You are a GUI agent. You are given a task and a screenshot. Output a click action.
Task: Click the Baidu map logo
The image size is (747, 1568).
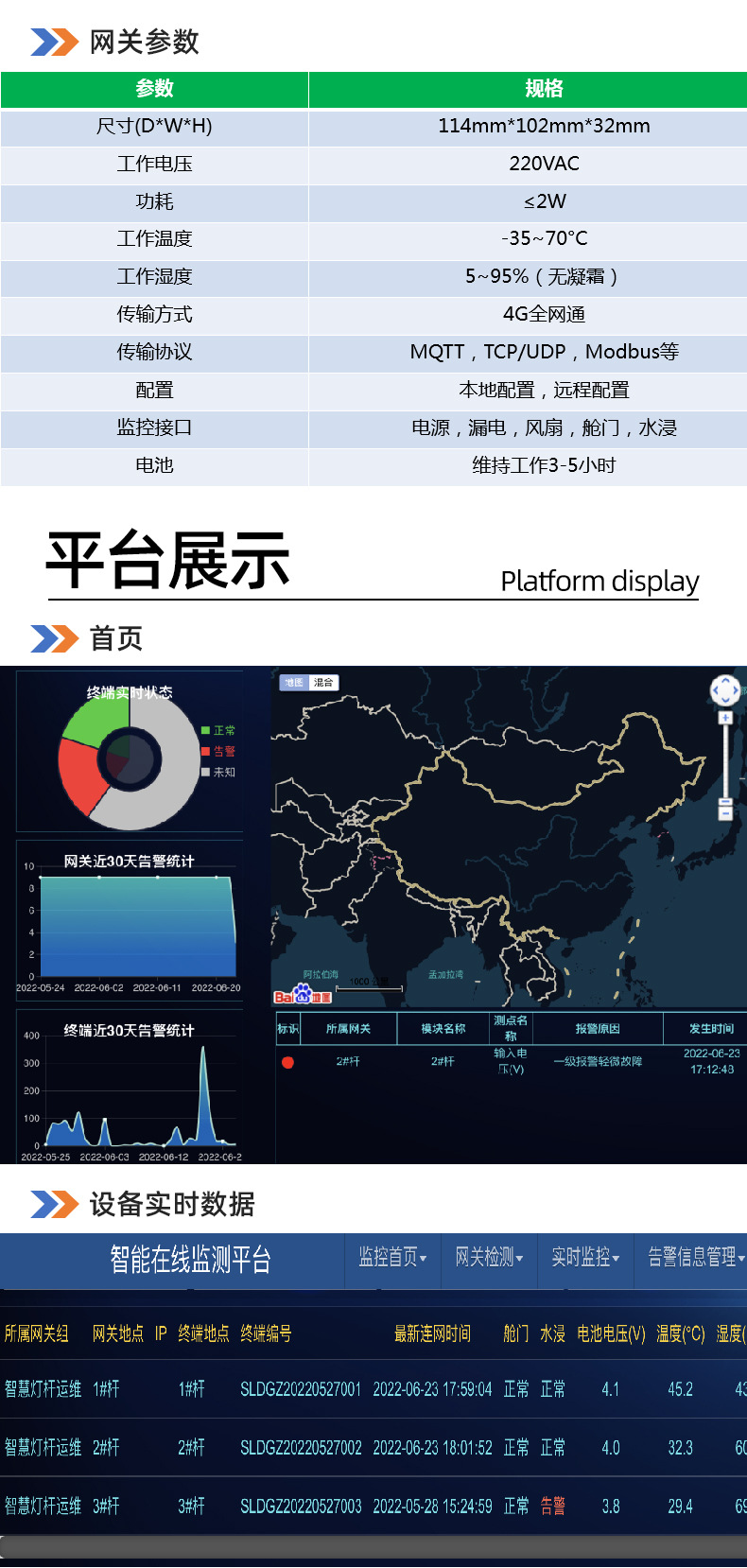point(302,995)
